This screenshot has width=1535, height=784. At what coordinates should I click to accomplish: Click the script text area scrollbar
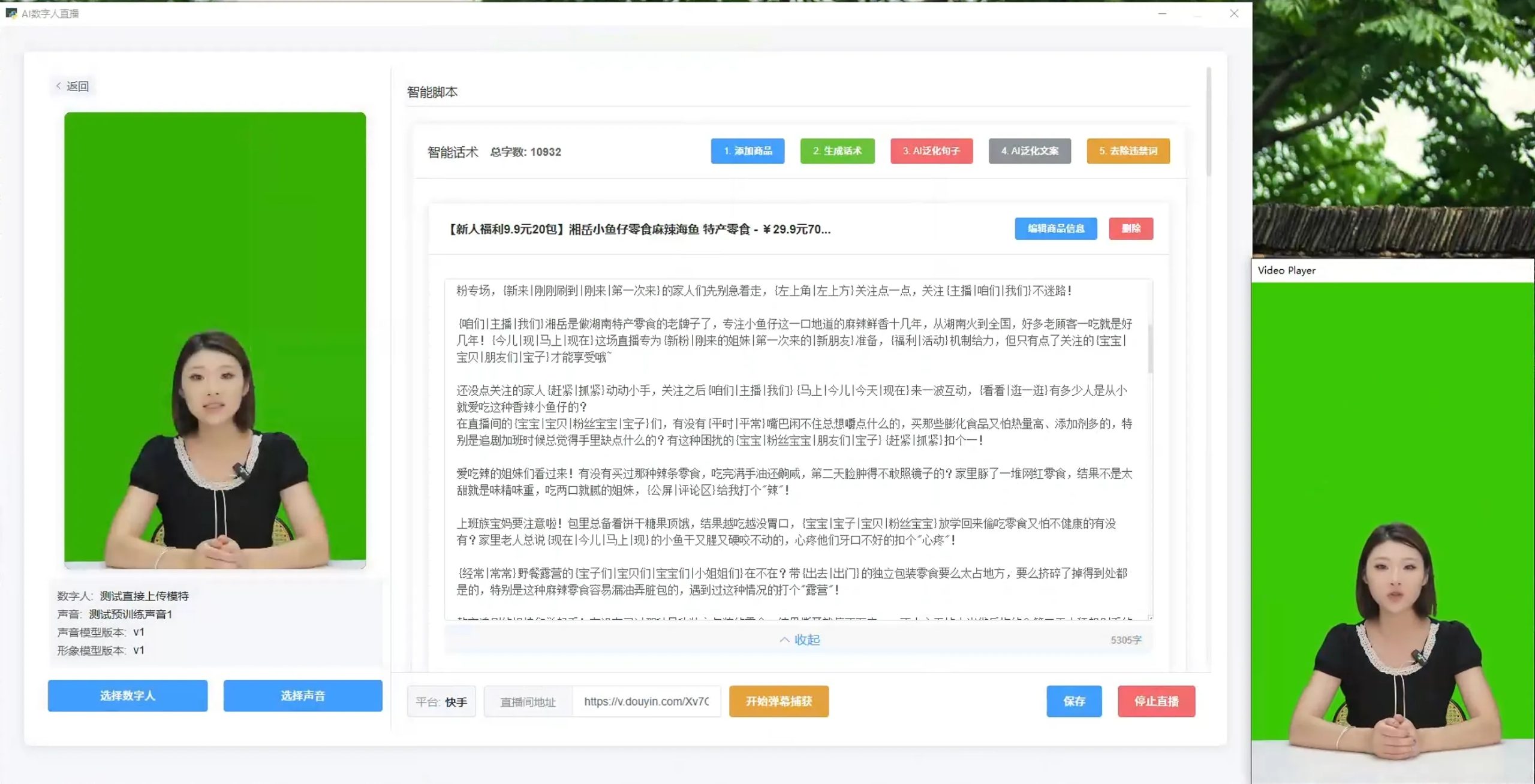[x=1150, y=348]
